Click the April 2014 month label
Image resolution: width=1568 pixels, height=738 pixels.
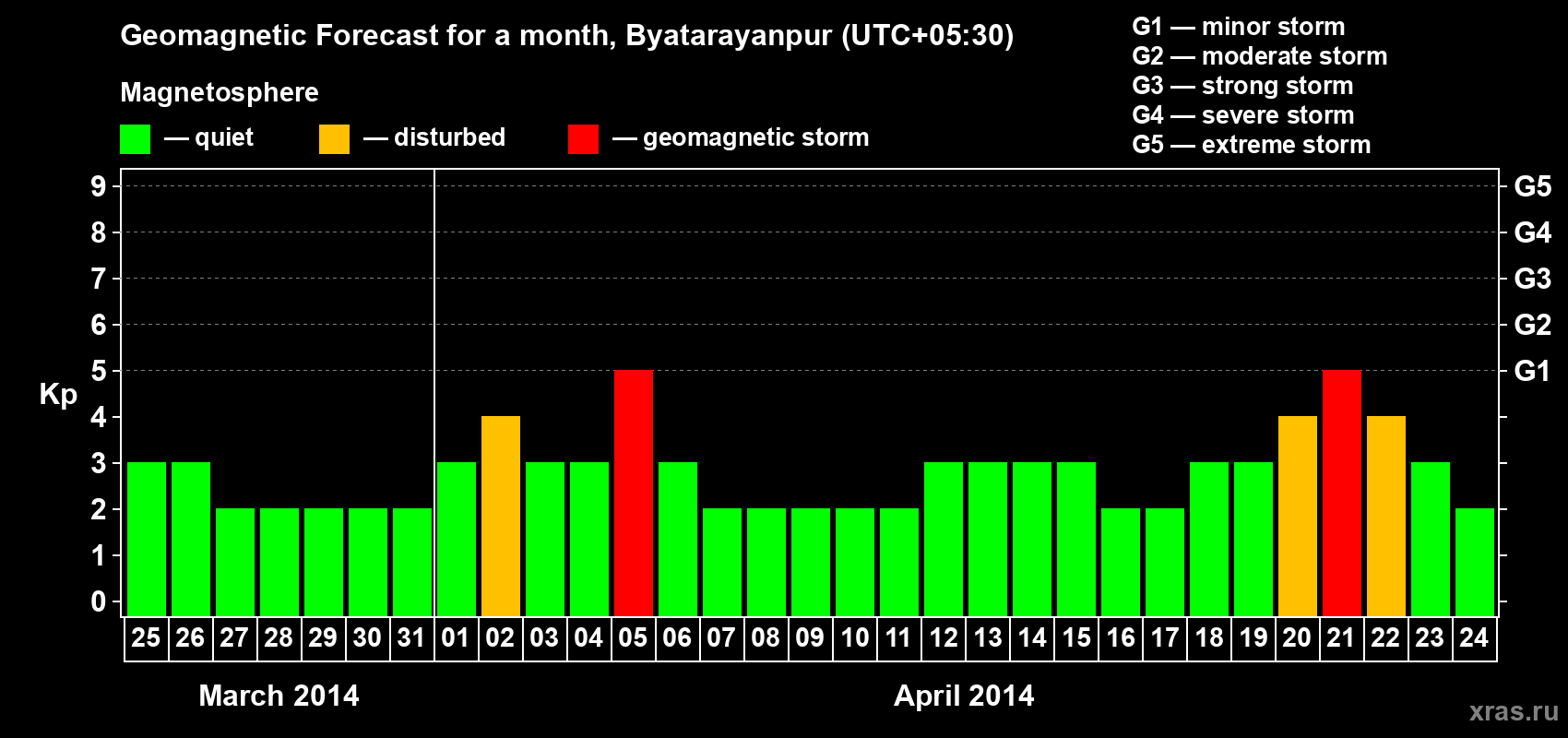click(x=964, y=696)
